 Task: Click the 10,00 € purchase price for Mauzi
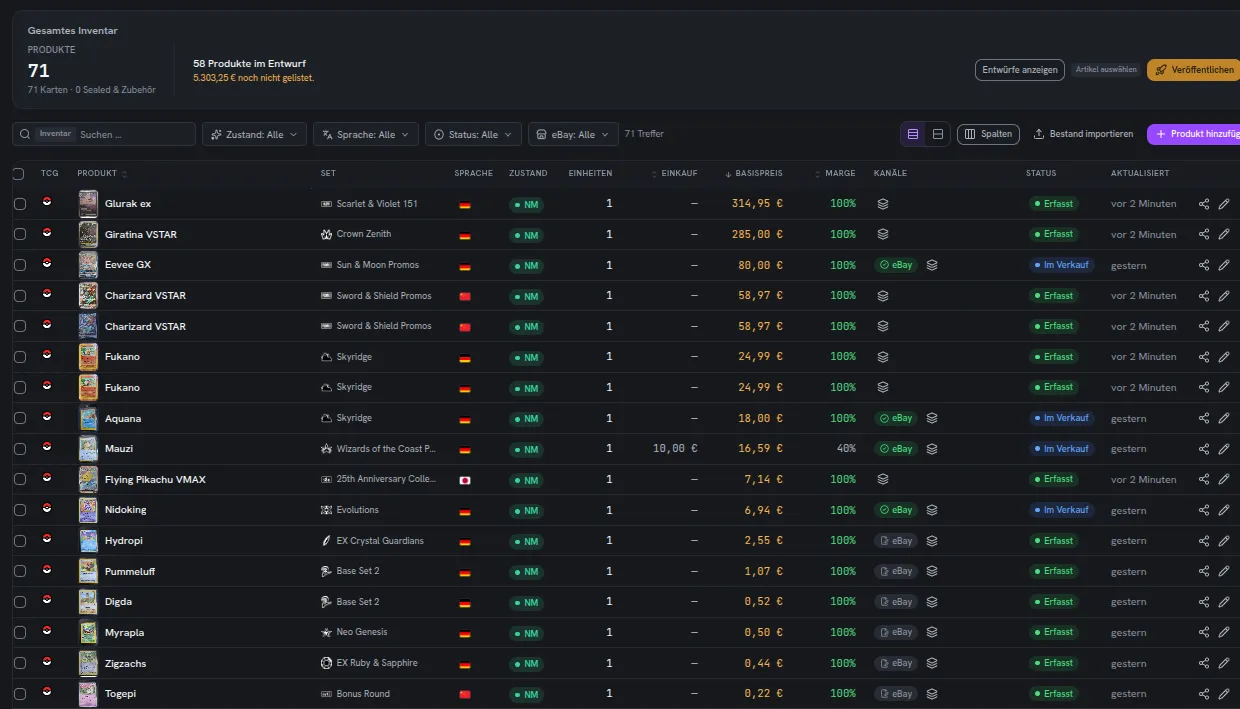point(674,449)
